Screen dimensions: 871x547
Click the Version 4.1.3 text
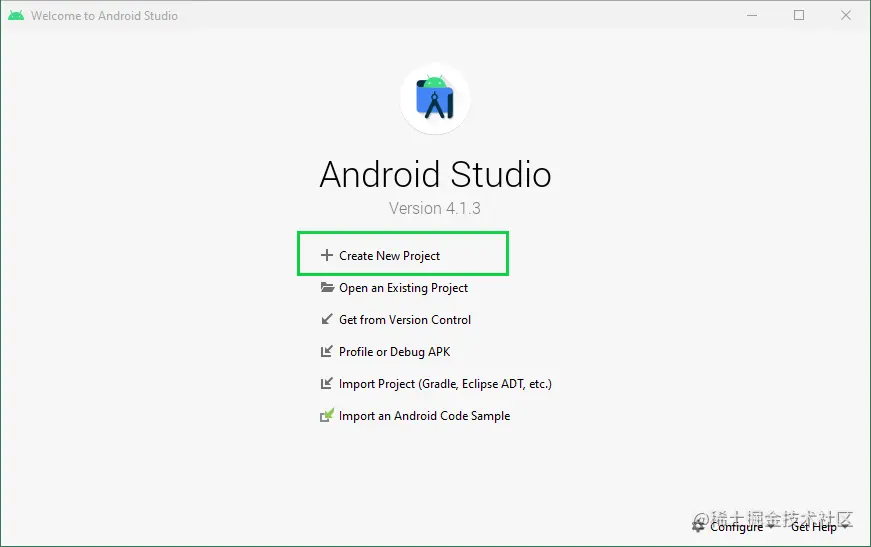coord(434,208)
